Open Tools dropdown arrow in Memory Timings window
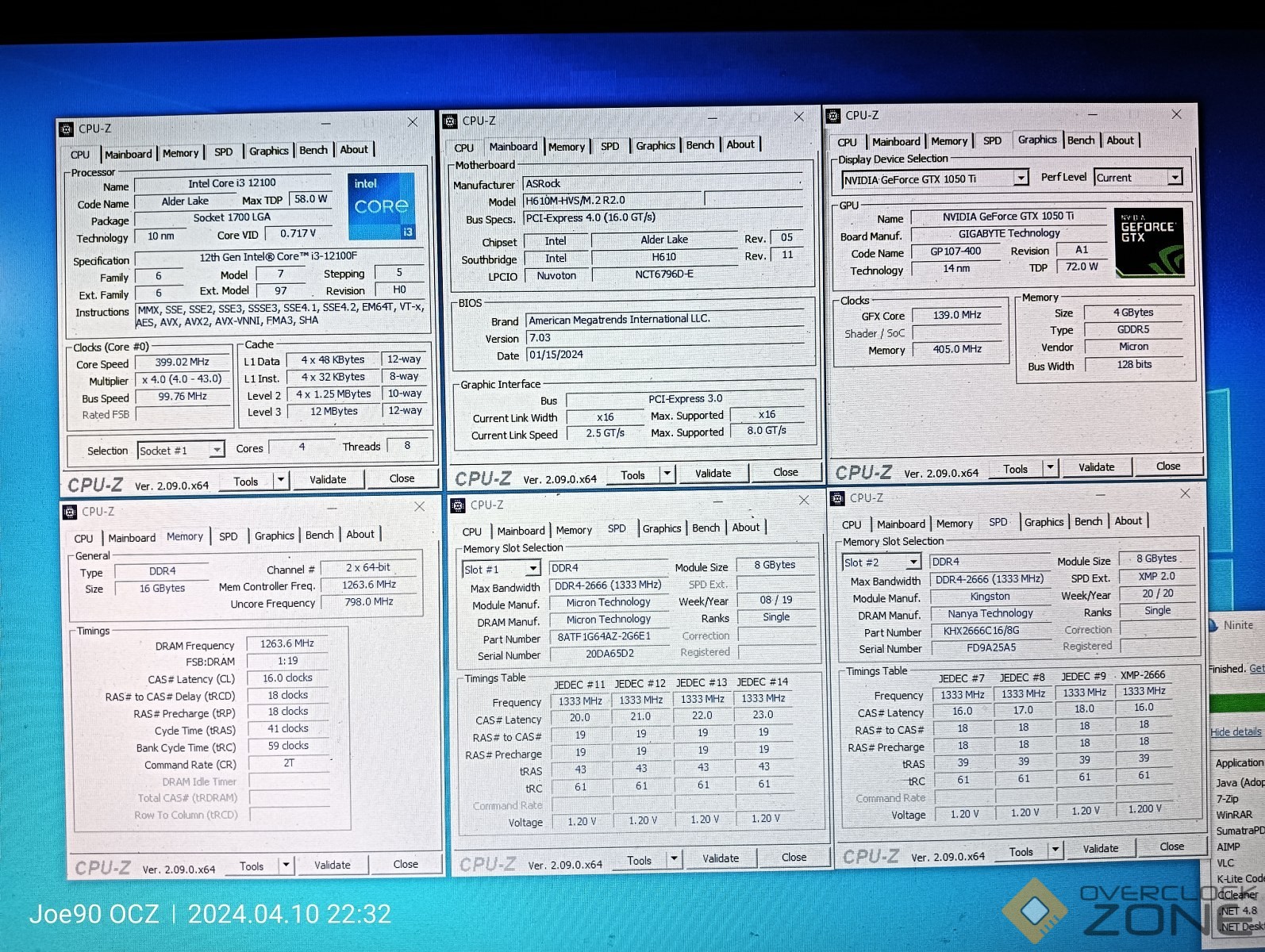Viewport: 1265px width, 952px height. (286, 866)
